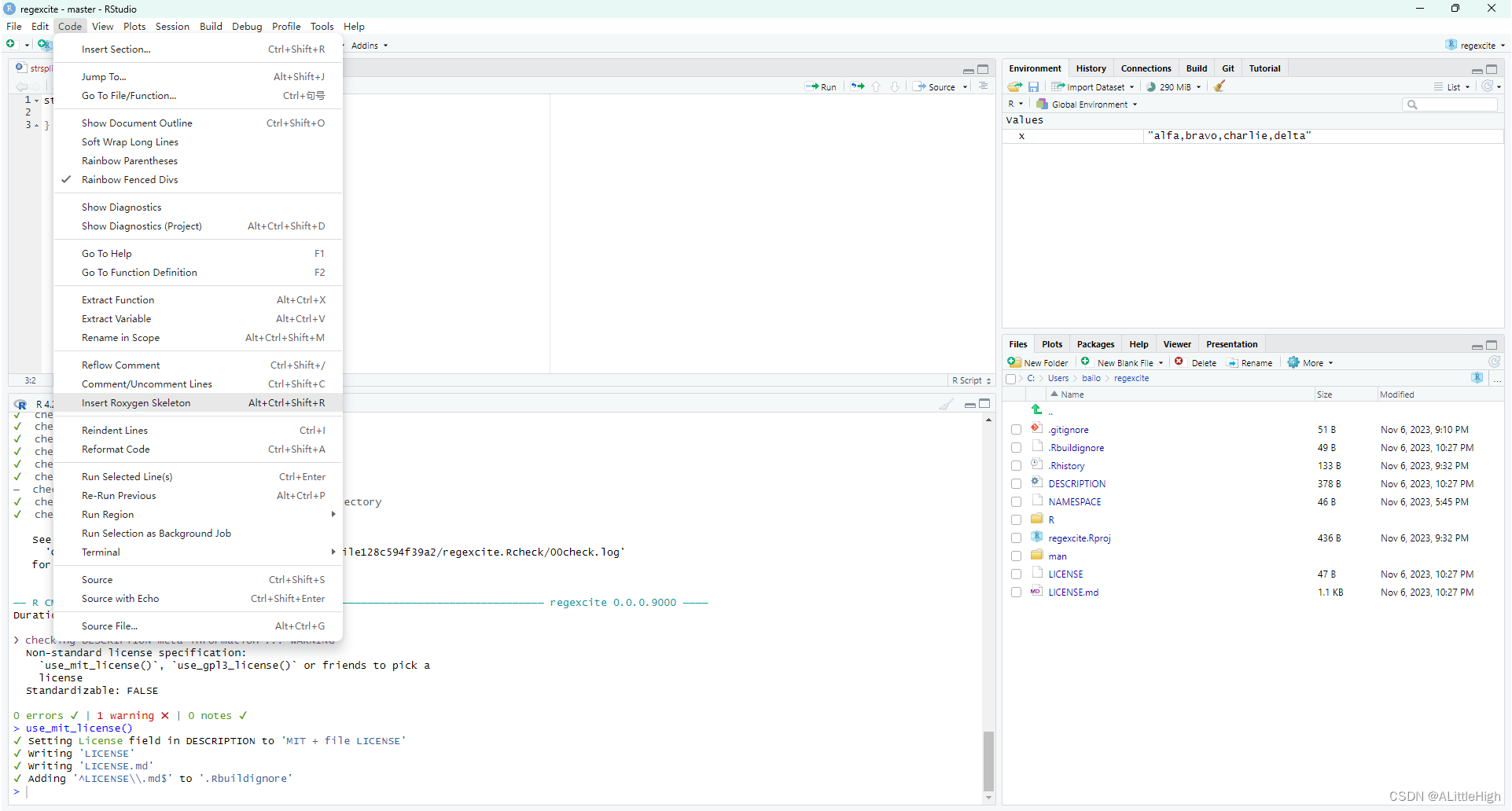Switch to the History tab
Viewport: 1512px width, 811px height.
tap(1091, 68)
